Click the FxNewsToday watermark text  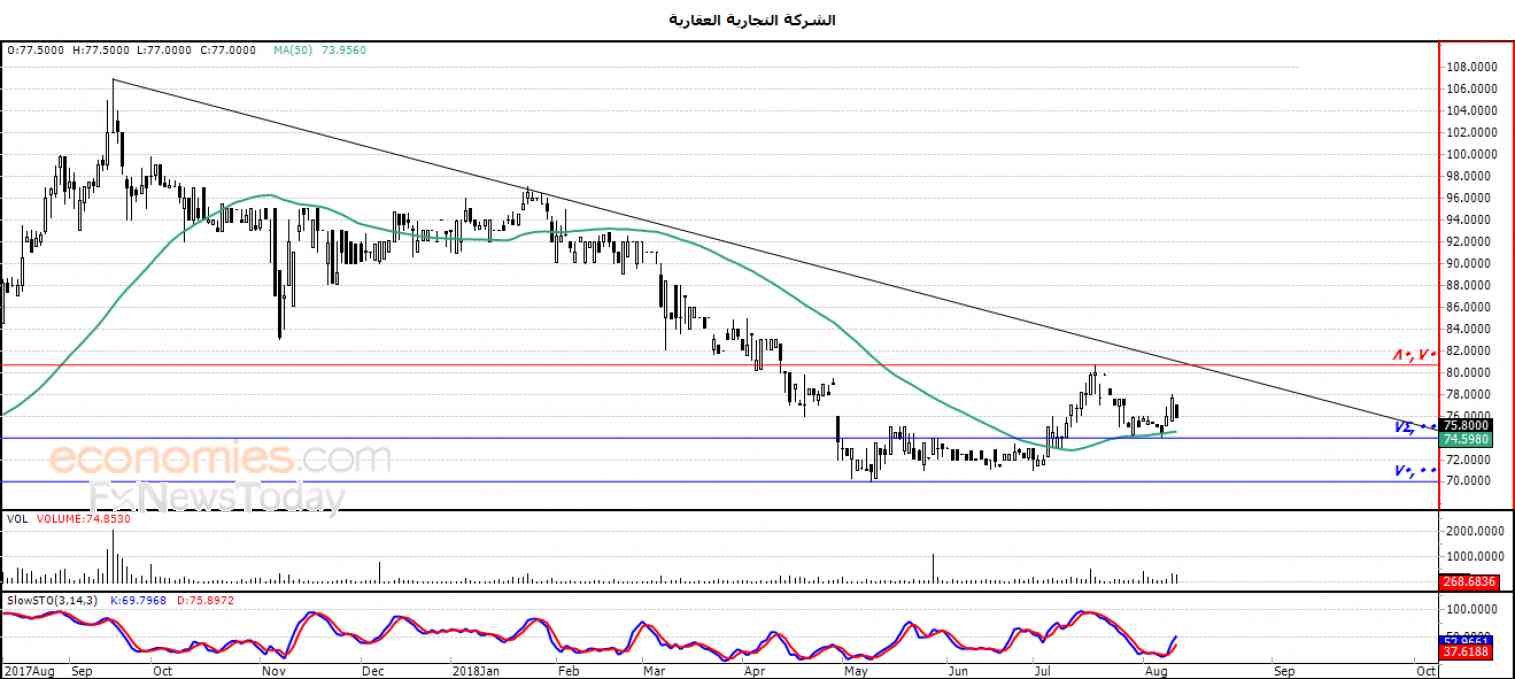point(217,496)
